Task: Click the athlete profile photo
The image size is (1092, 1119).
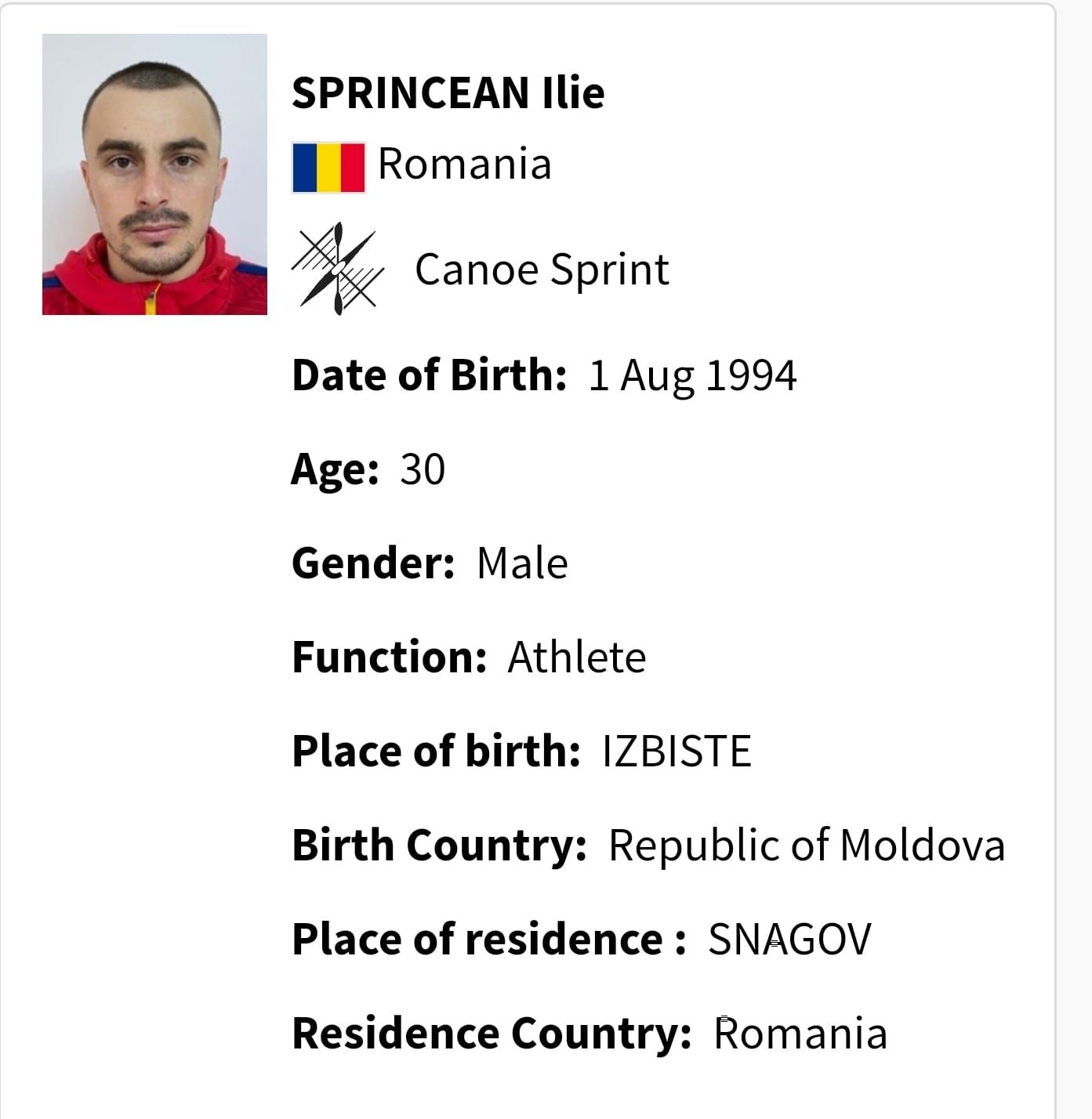Action: [x=154, y=174]
